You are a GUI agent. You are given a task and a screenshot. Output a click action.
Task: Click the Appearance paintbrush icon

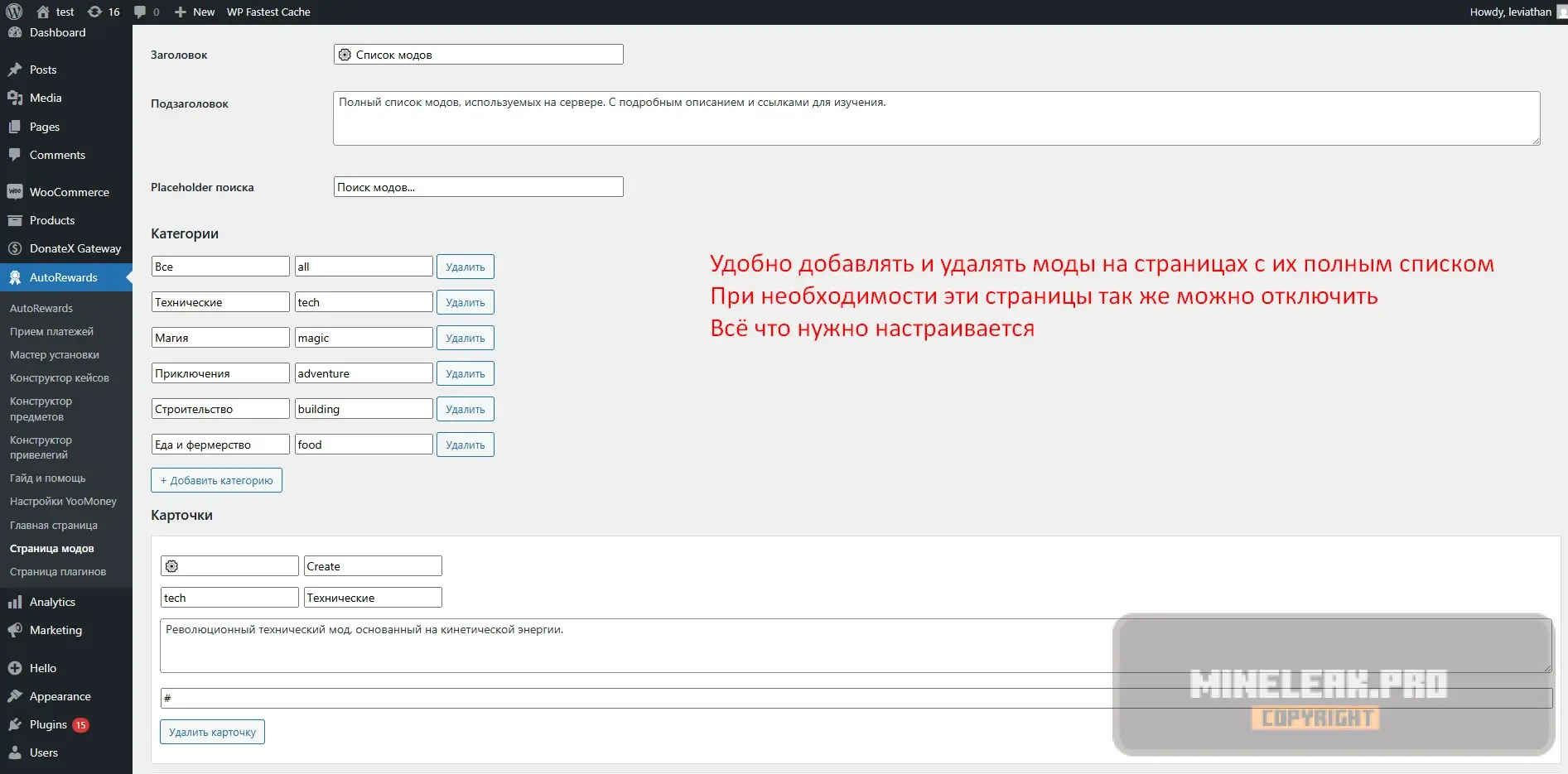[x=15, y=696]
